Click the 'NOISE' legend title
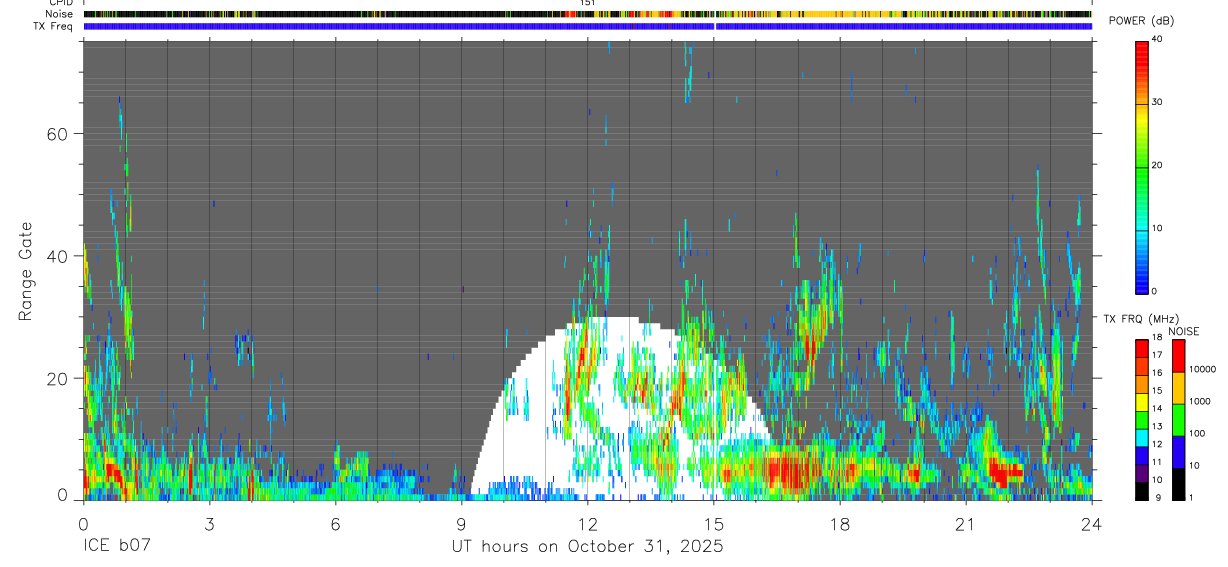This screenshot has height=567, width=1228. [1184, 331]
